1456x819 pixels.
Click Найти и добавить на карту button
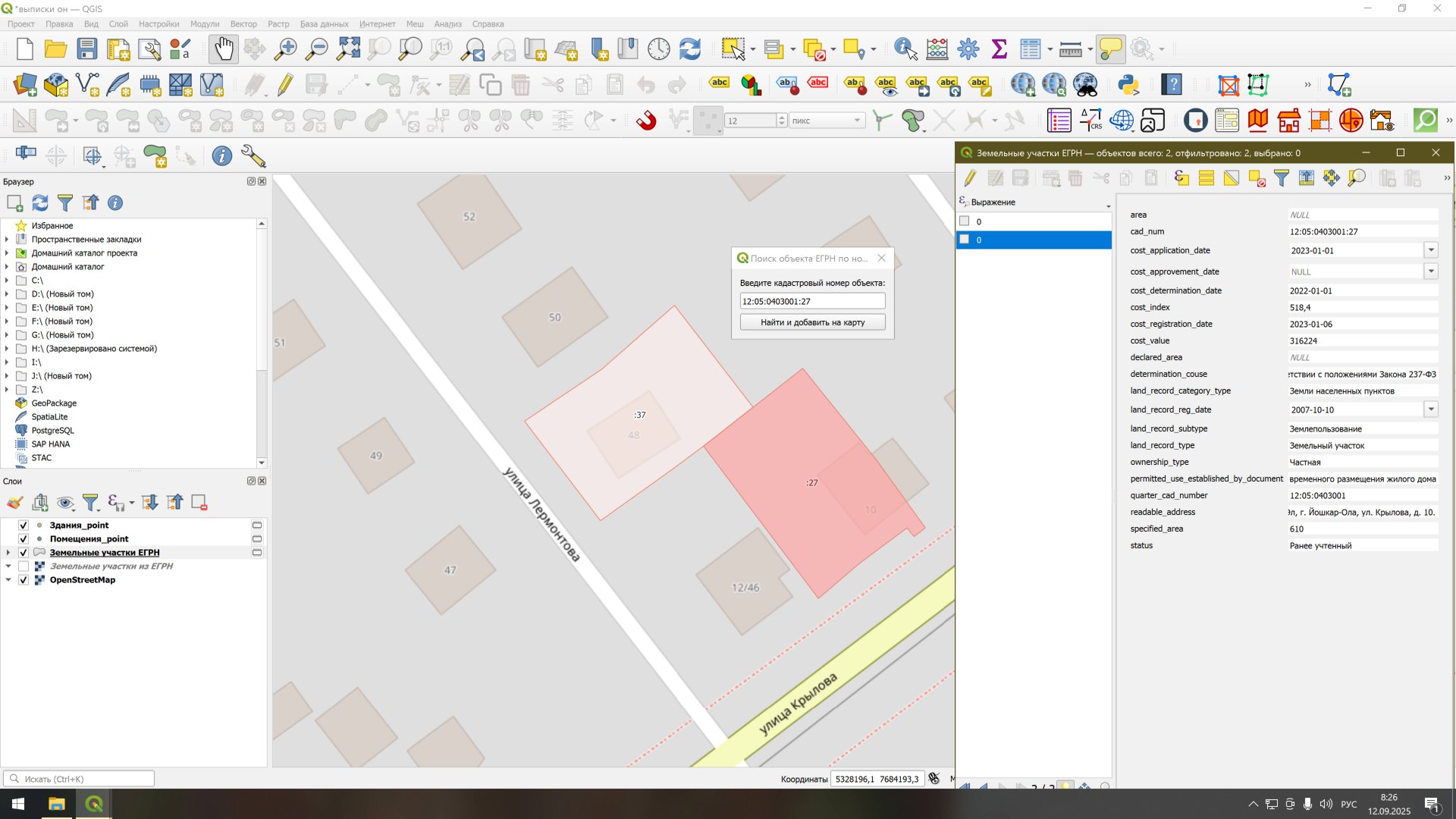(x=811, y=322)
